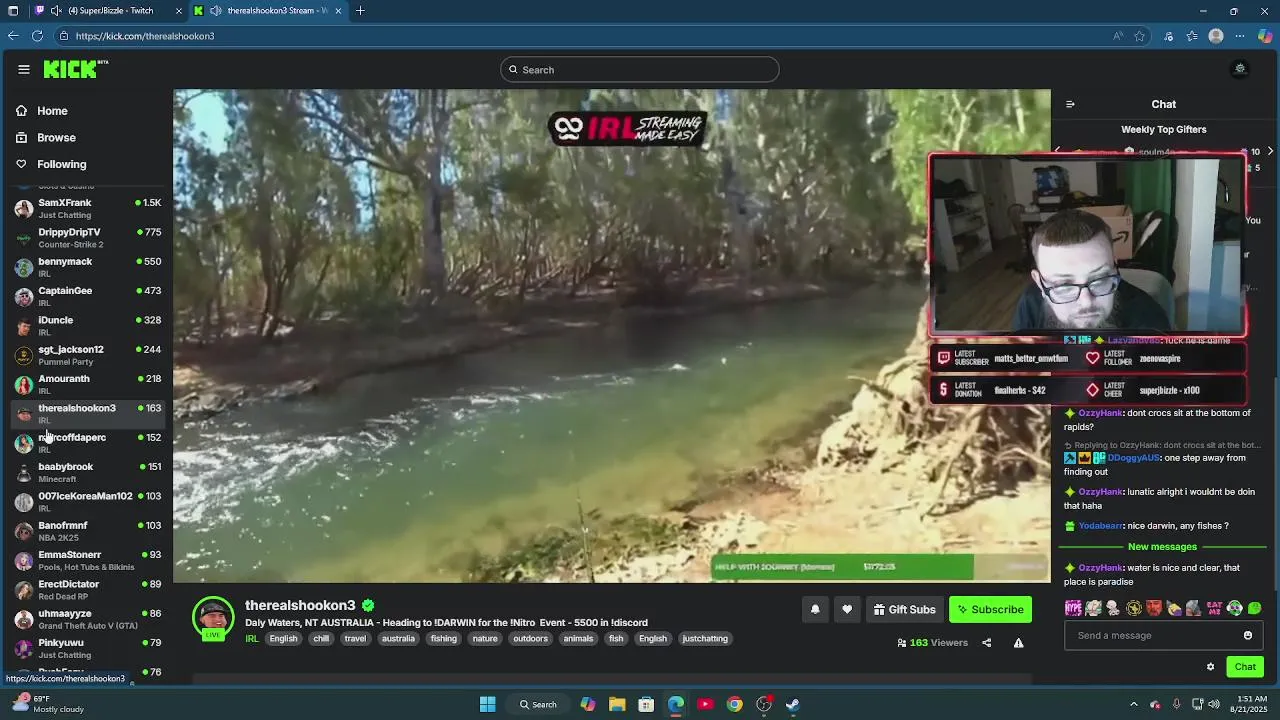Viewport: 1280px width, 720px height.
Task: Open tab actions dropdown at window top-left
Action: tap(13, 11)
